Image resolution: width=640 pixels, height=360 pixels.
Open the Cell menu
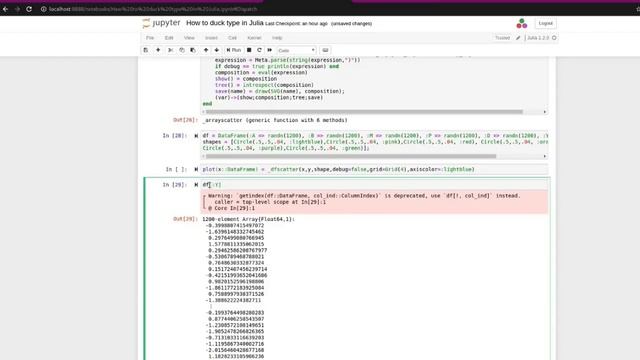click(232, 38)
